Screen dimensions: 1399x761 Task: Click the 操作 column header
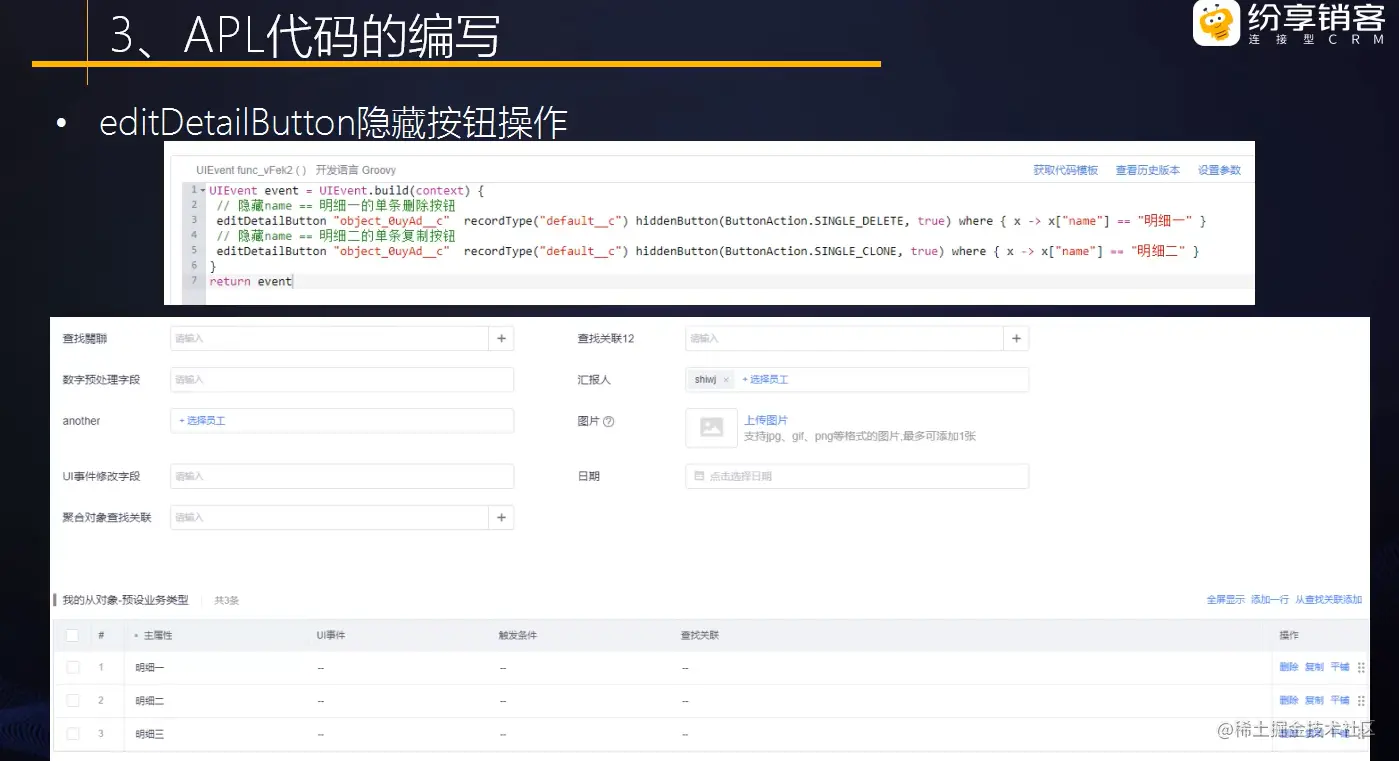tap(1289, 635)
